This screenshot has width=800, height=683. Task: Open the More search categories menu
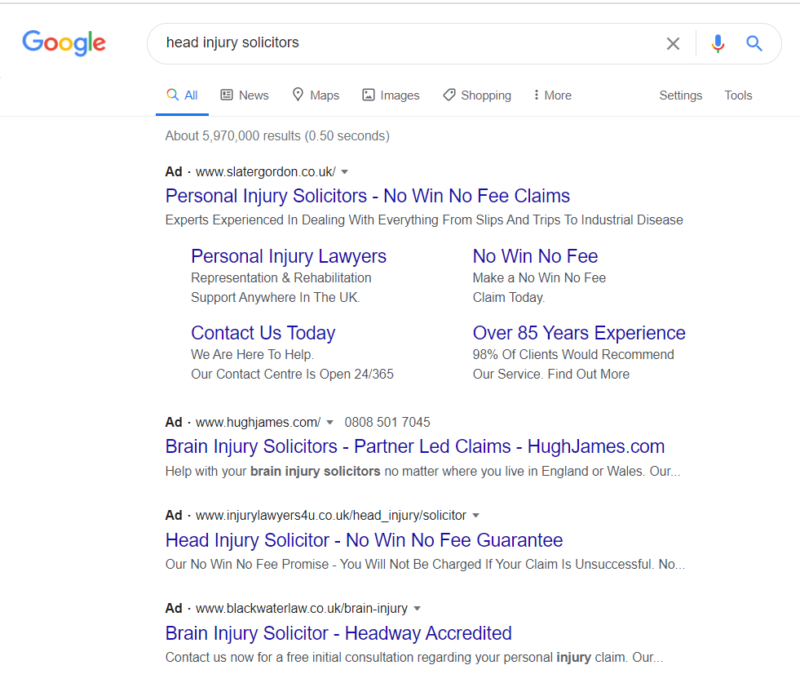pyautogui.click(x=552, y=95)
